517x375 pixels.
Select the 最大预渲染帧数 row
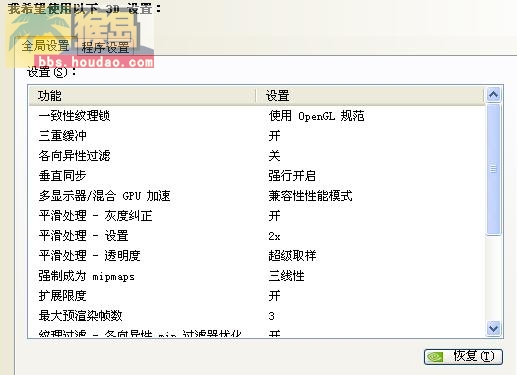point(257,316)
